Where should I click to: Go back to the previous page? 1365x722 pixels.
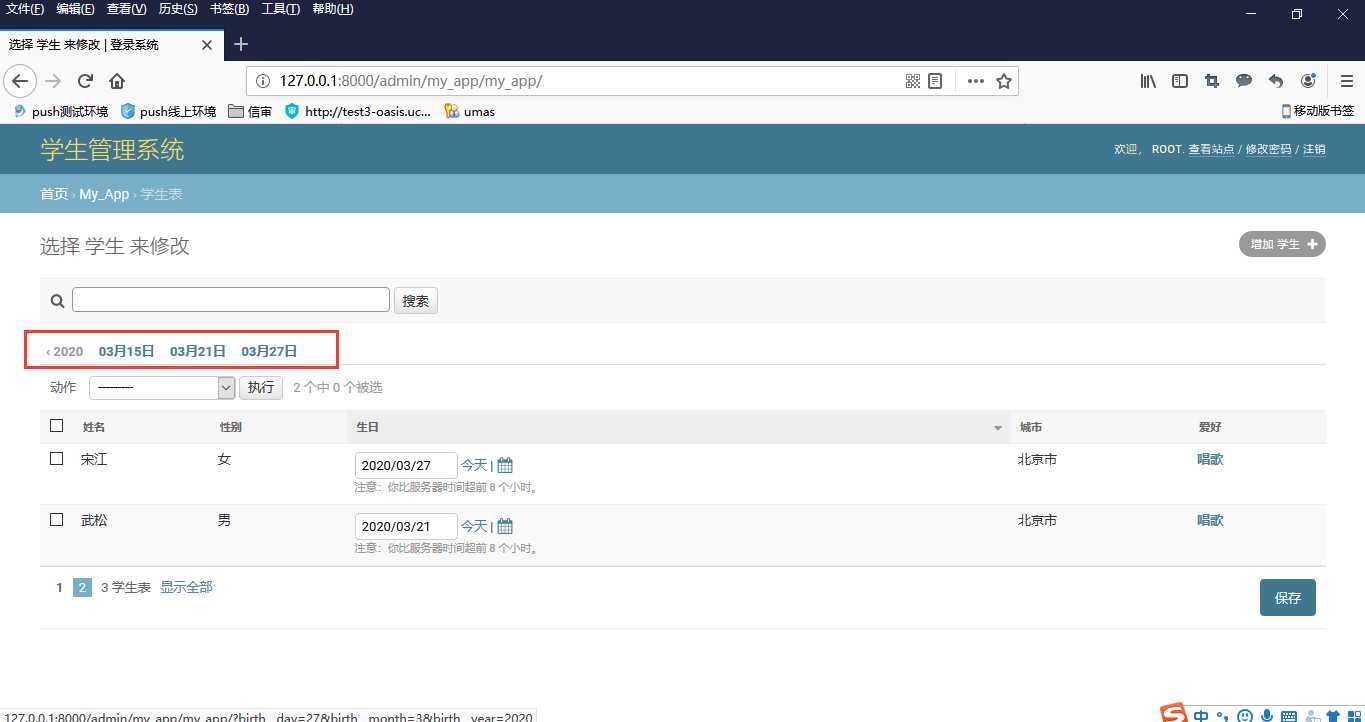pyautogui.click(x=21, y=81)
